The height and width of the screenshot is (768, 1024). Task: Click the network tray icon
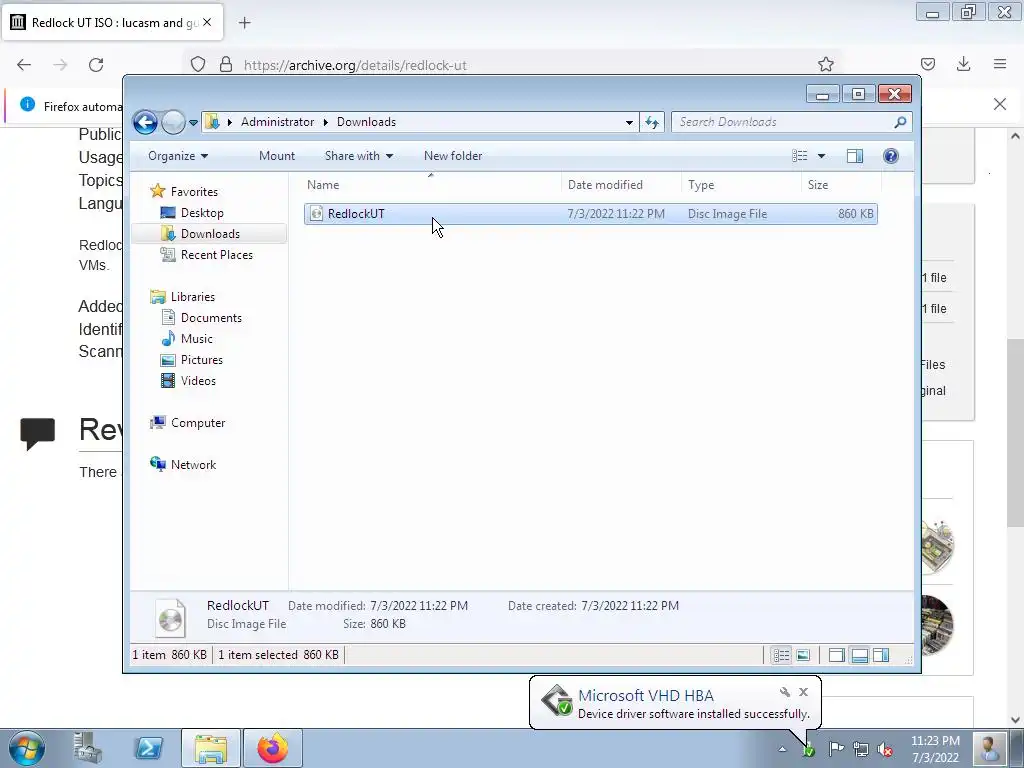[x=861, y=750]
